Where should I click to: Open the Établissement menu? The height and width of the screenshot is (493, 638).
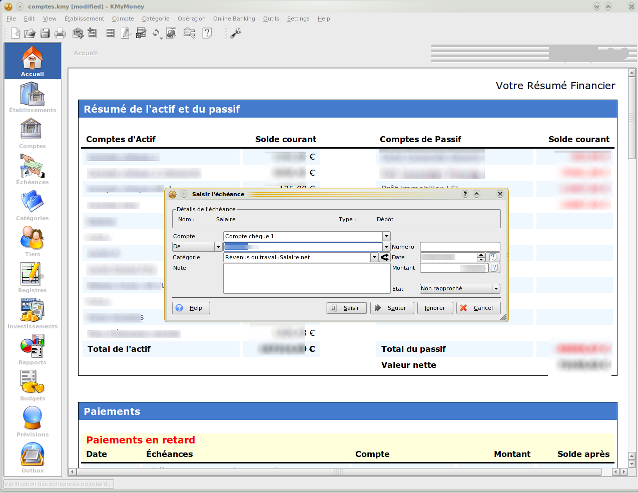pos(84,19)
